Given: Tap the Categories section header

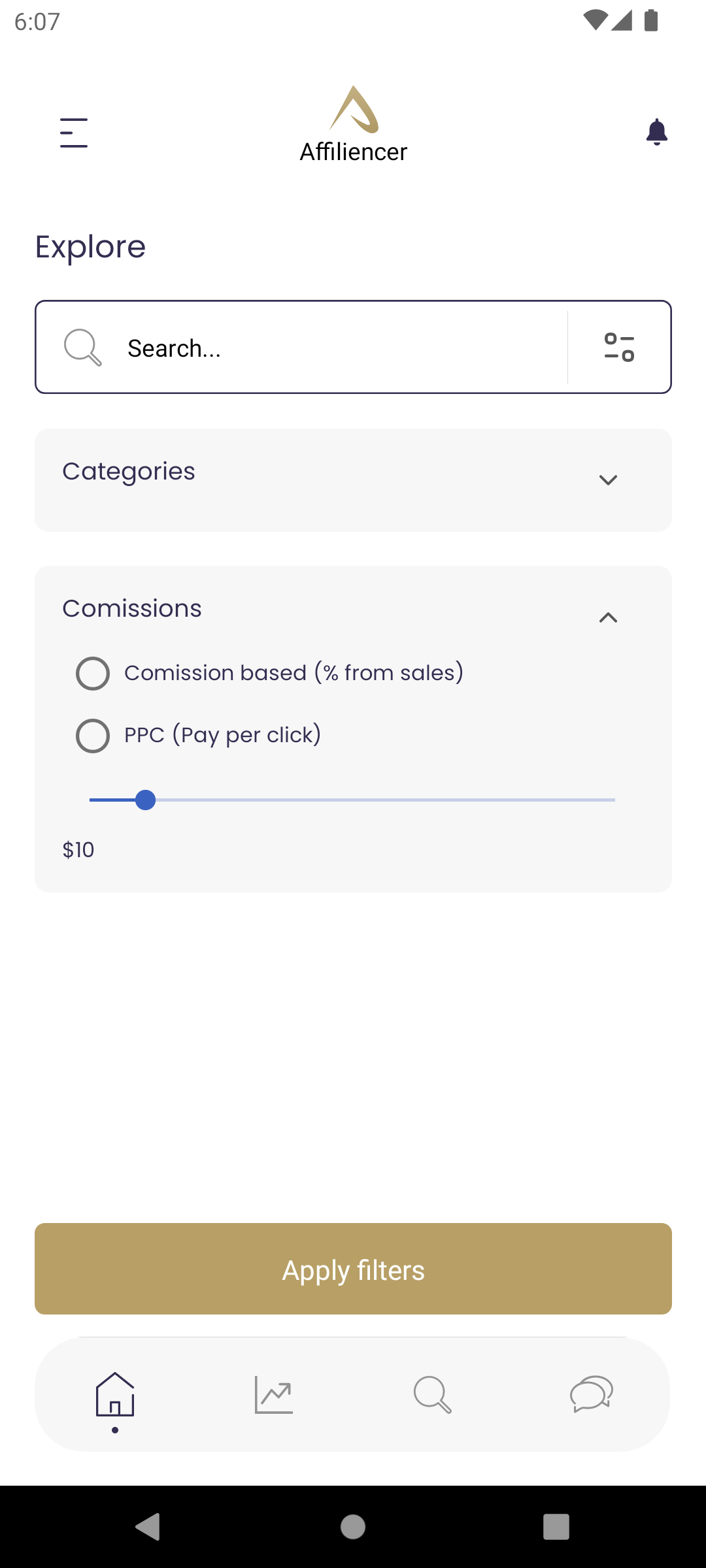Looking at the screenshot, I should click(x=353, y=480).
